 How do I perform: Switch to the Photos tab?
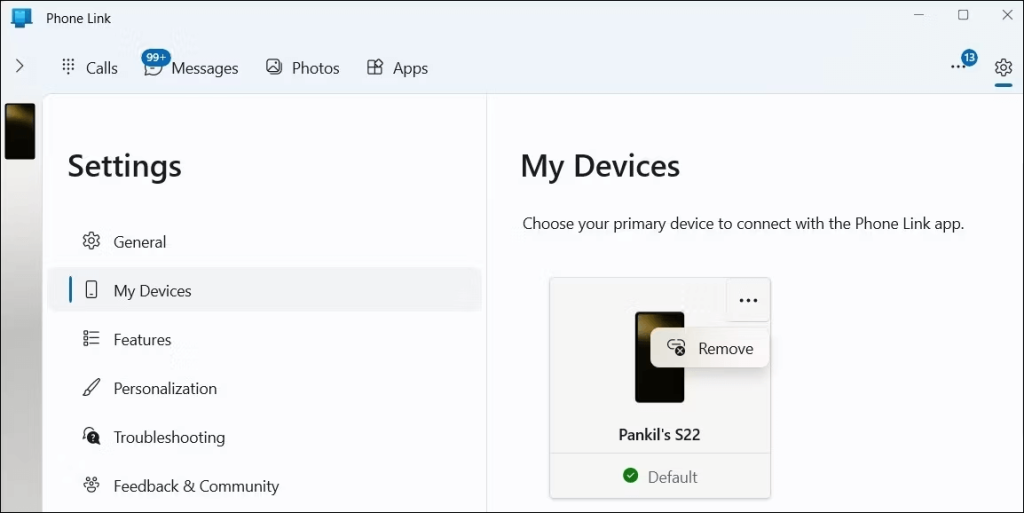[x=302, y=68]
